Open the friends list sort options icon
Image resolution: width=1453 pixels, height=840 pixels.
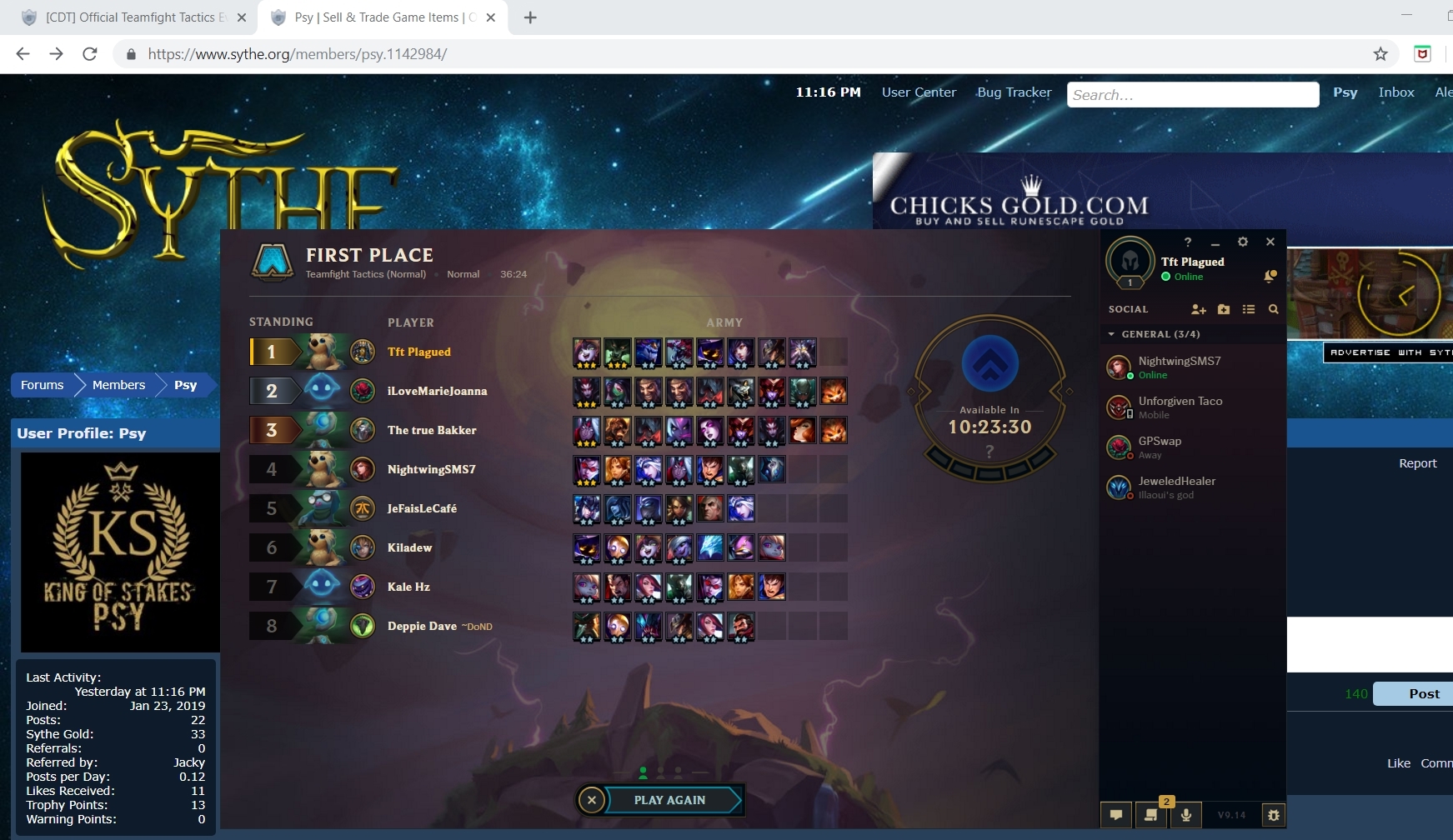(1249, 309)
